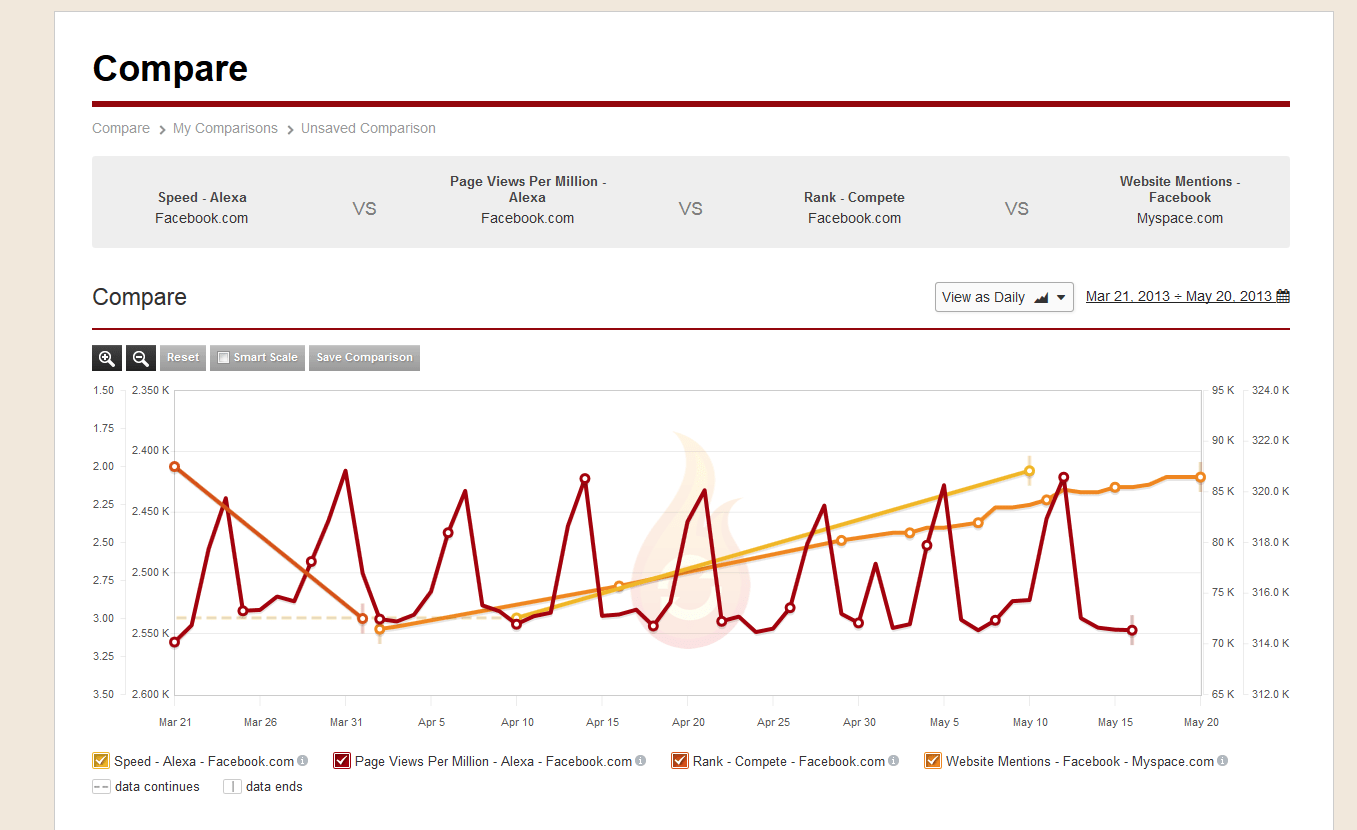Open the Mar 21 – May 20, 2013 date range picker
Screen dimensions: 1357x830
coord(1178,296)
